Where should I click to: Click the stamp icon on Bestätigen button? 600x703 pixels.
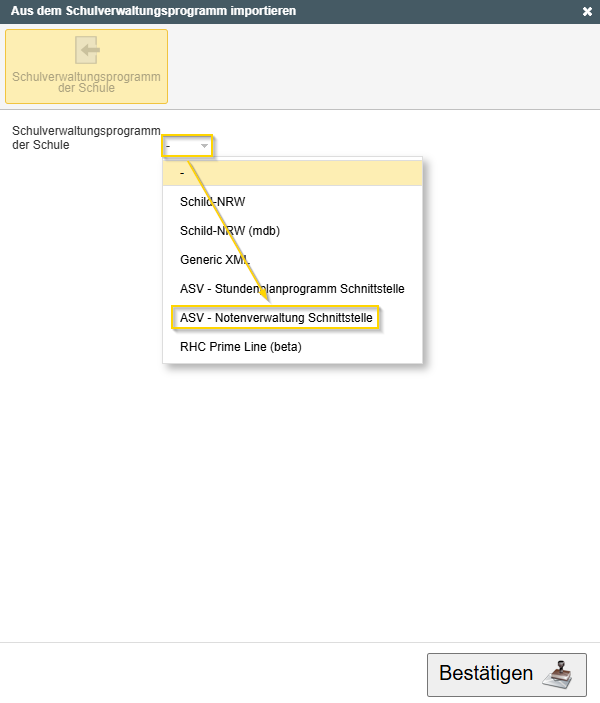coord(558,675)
